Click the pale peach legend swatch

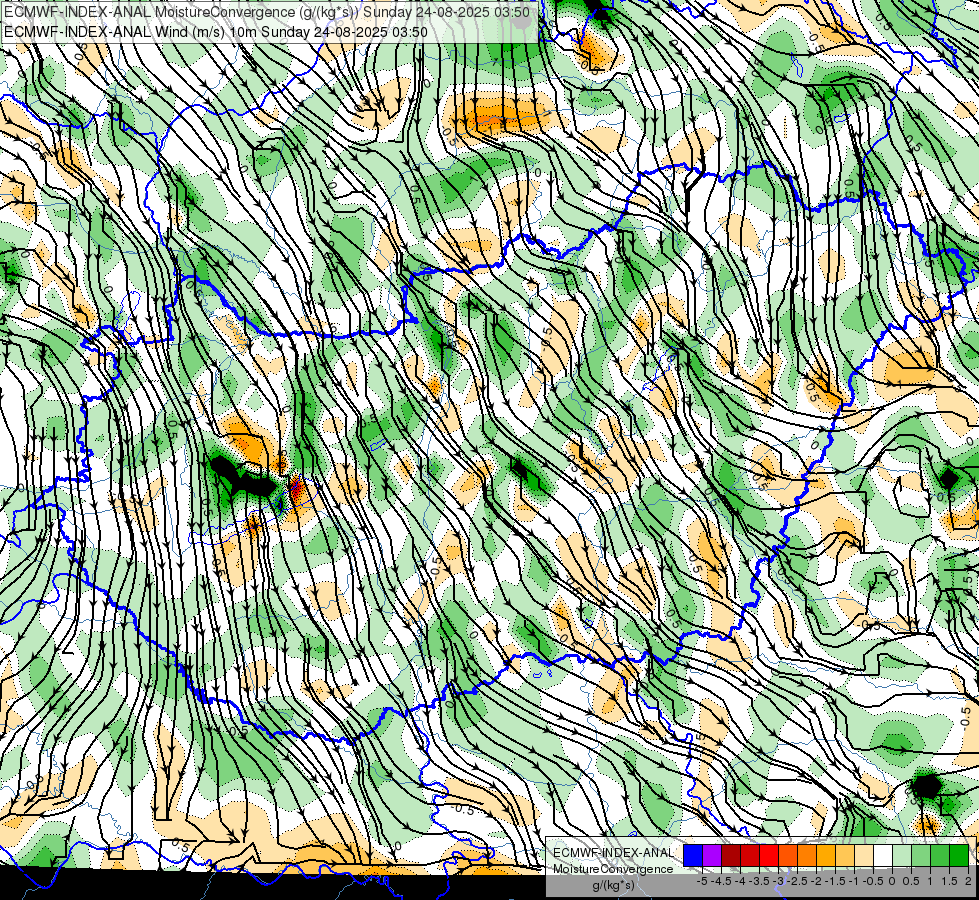pyautogui.click(x=864, y=855)
